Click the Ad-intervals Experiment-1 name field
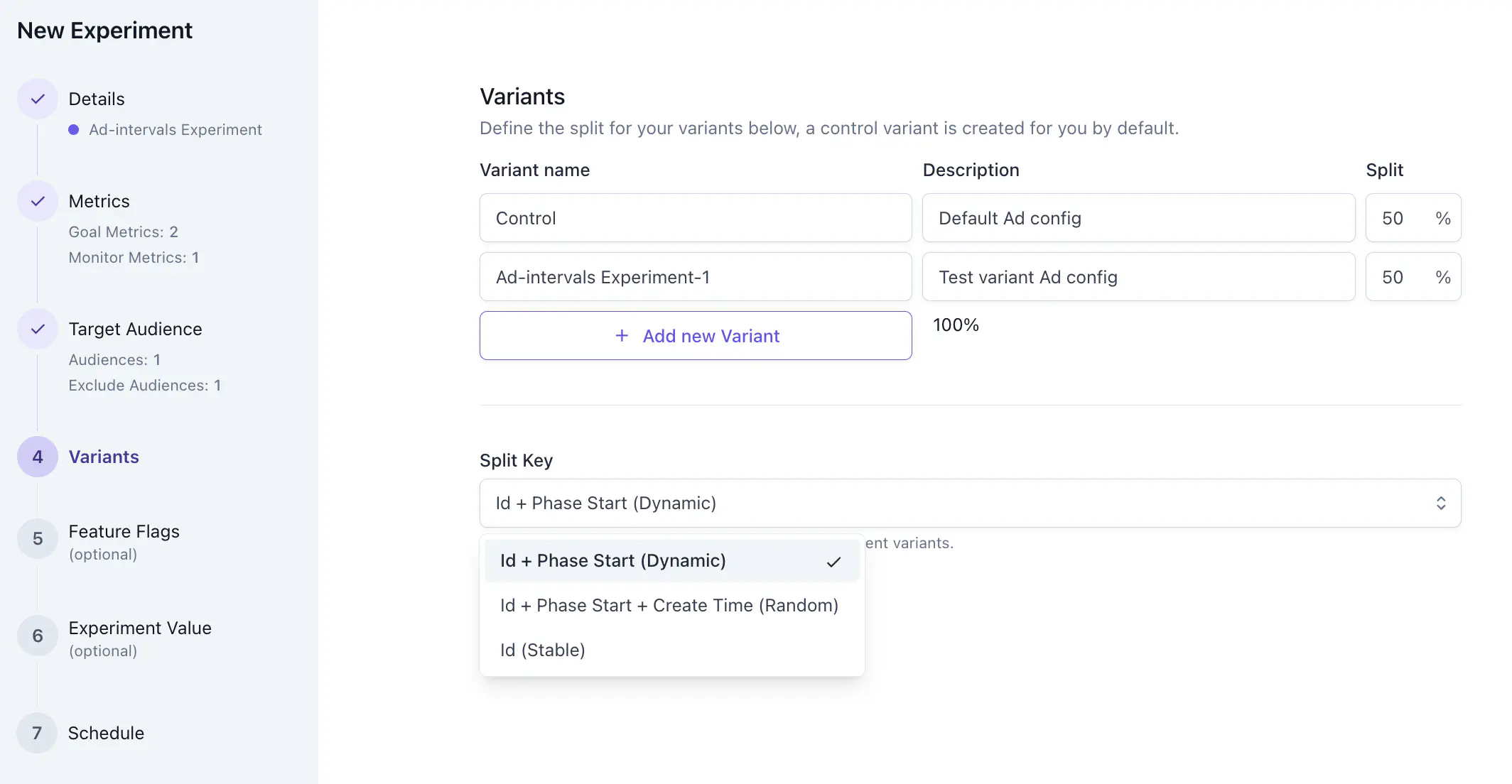Viewport: 1512px width, 784px height. tap(696, 276)
